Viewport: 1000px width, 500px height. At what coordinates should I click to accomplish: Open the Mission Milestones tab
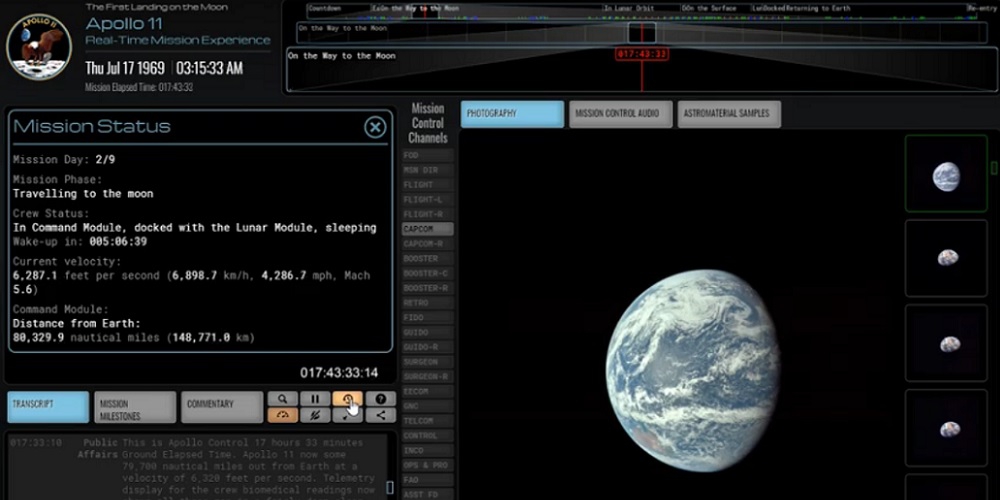tap(135, 407)
